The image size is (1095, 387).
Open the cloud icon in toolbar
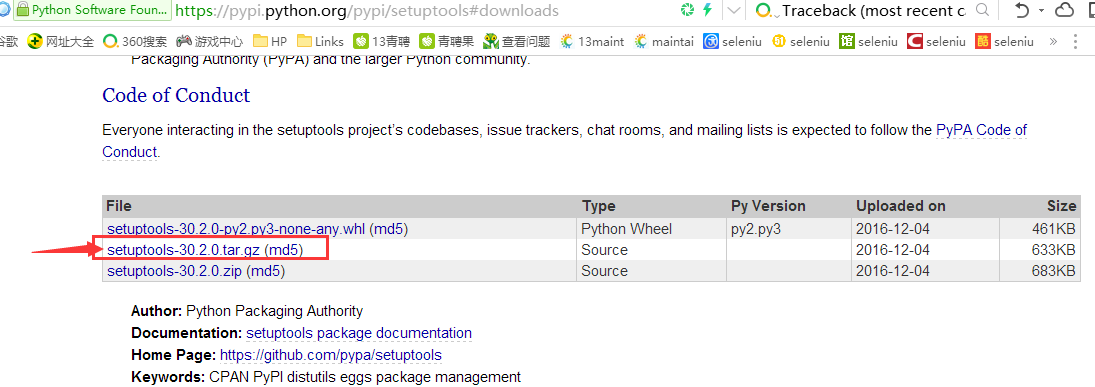1064,10
